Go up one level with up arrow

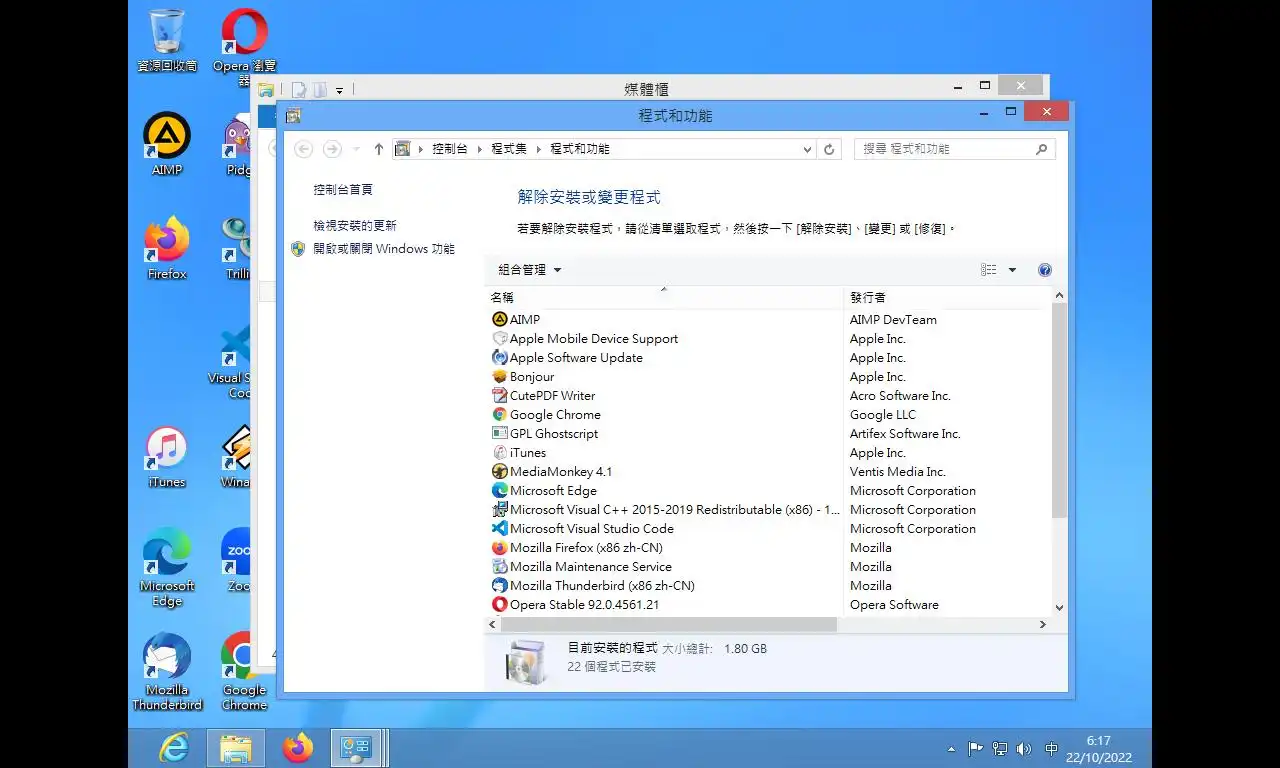click(x=378, y=149)
